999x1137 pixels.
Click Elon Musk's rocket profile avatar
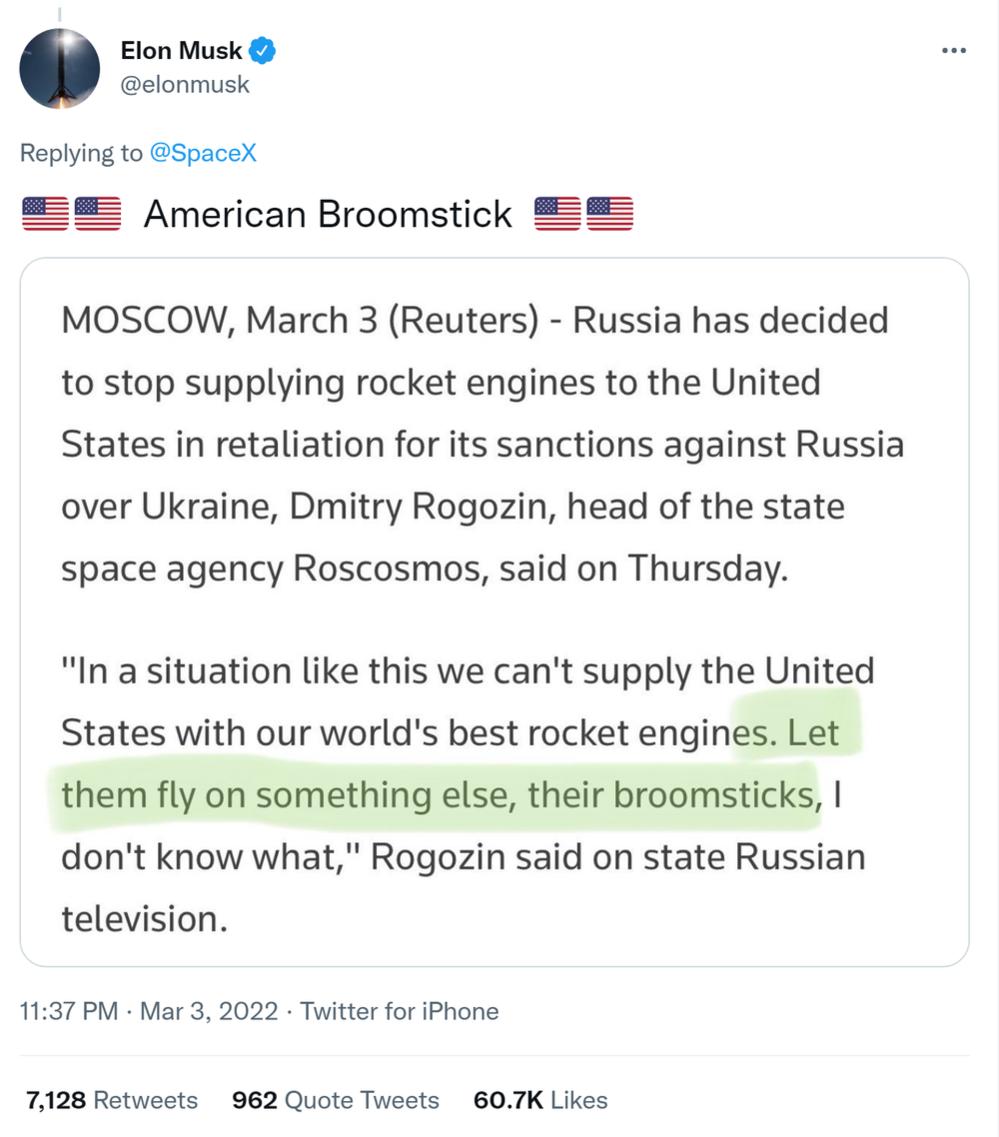(60, 68)
